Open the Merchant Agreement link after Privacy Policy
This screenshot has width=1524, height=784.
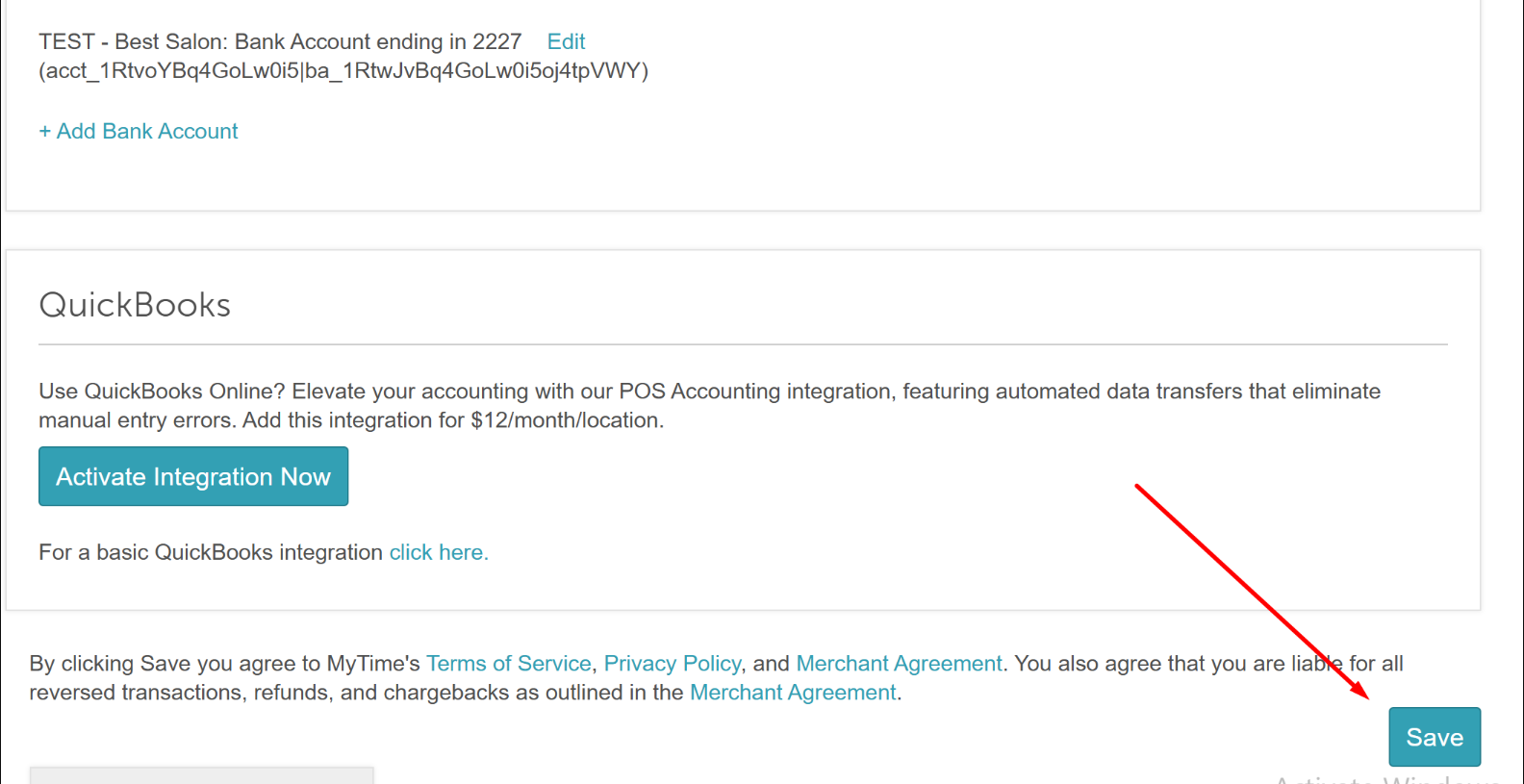[899, 664]
